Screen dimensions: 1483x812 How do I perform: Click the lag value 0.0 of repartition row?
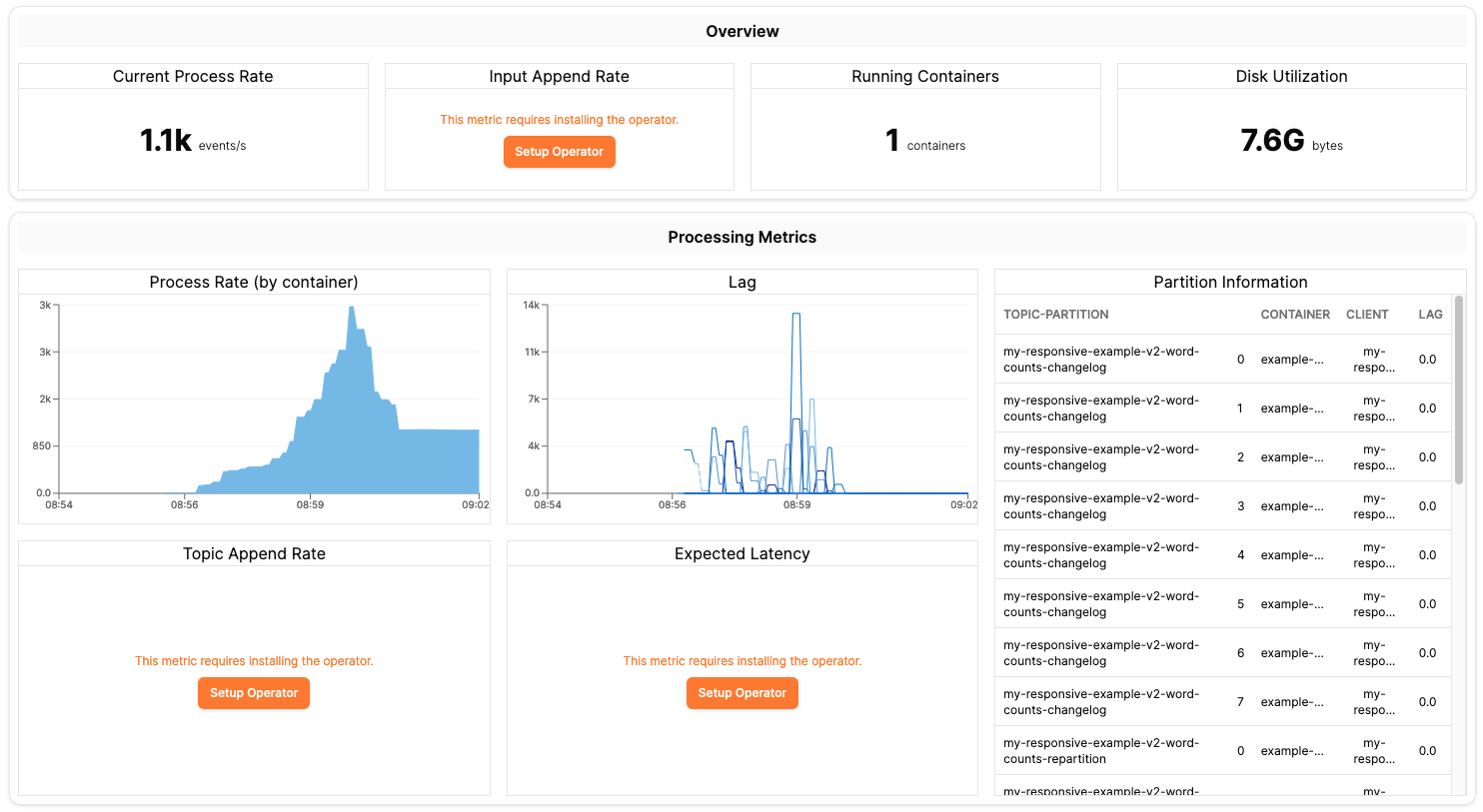point(1427,751)
